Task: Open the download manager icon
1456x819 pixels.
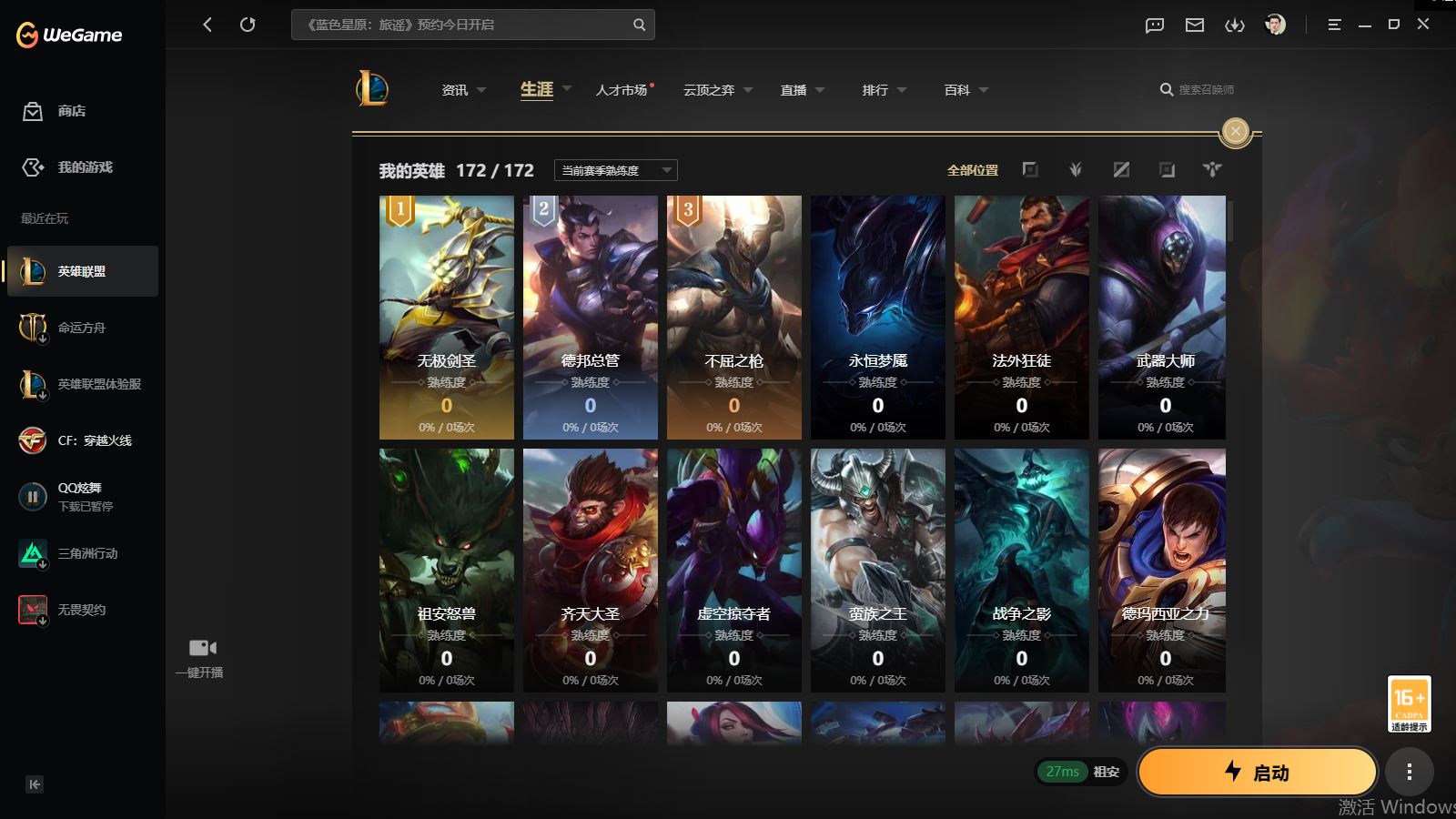Action: 1235,25
